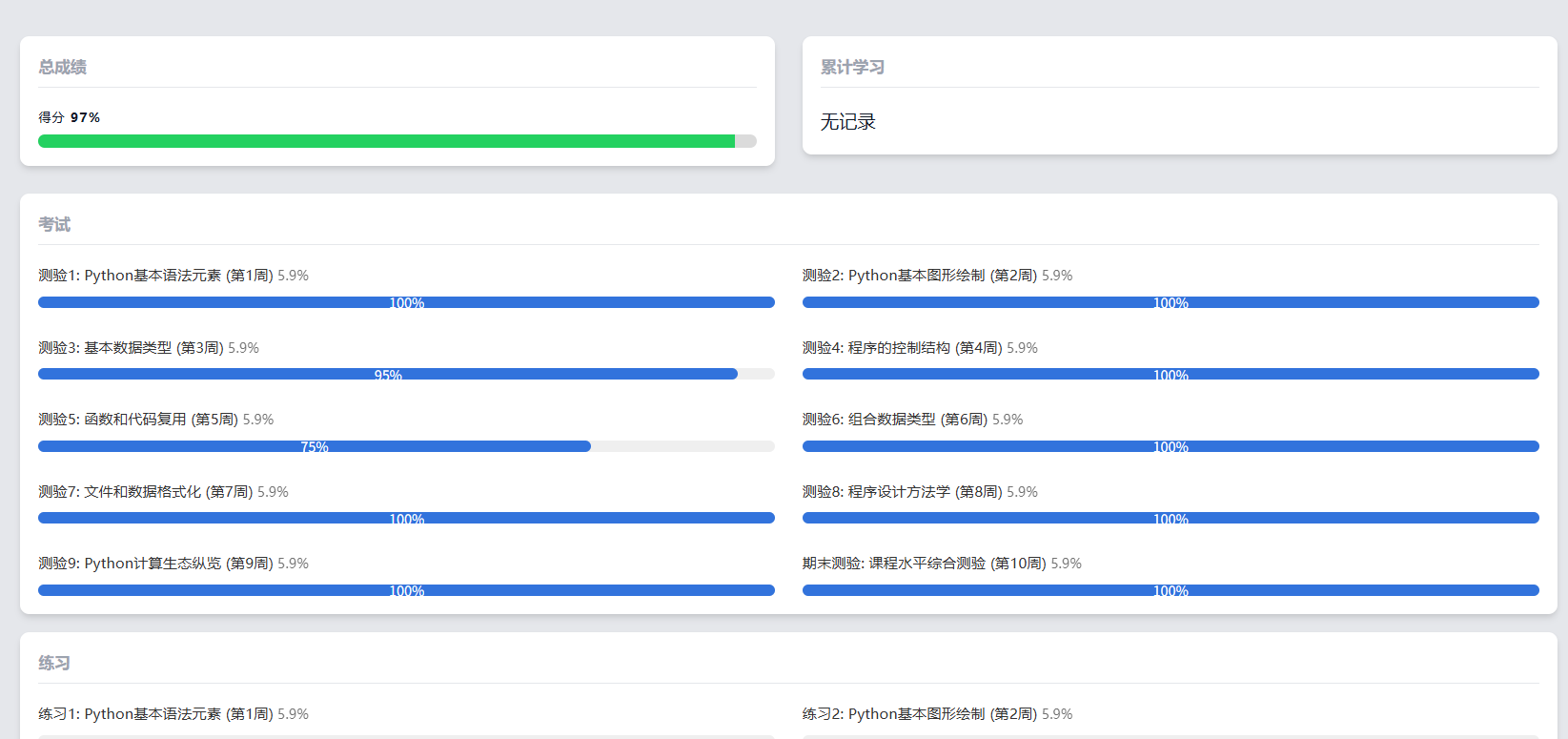This screenshot has width=1568, height=739.
Task: Open 练习1: Python基本语法元素 exercise
Action: click(154, 714)
